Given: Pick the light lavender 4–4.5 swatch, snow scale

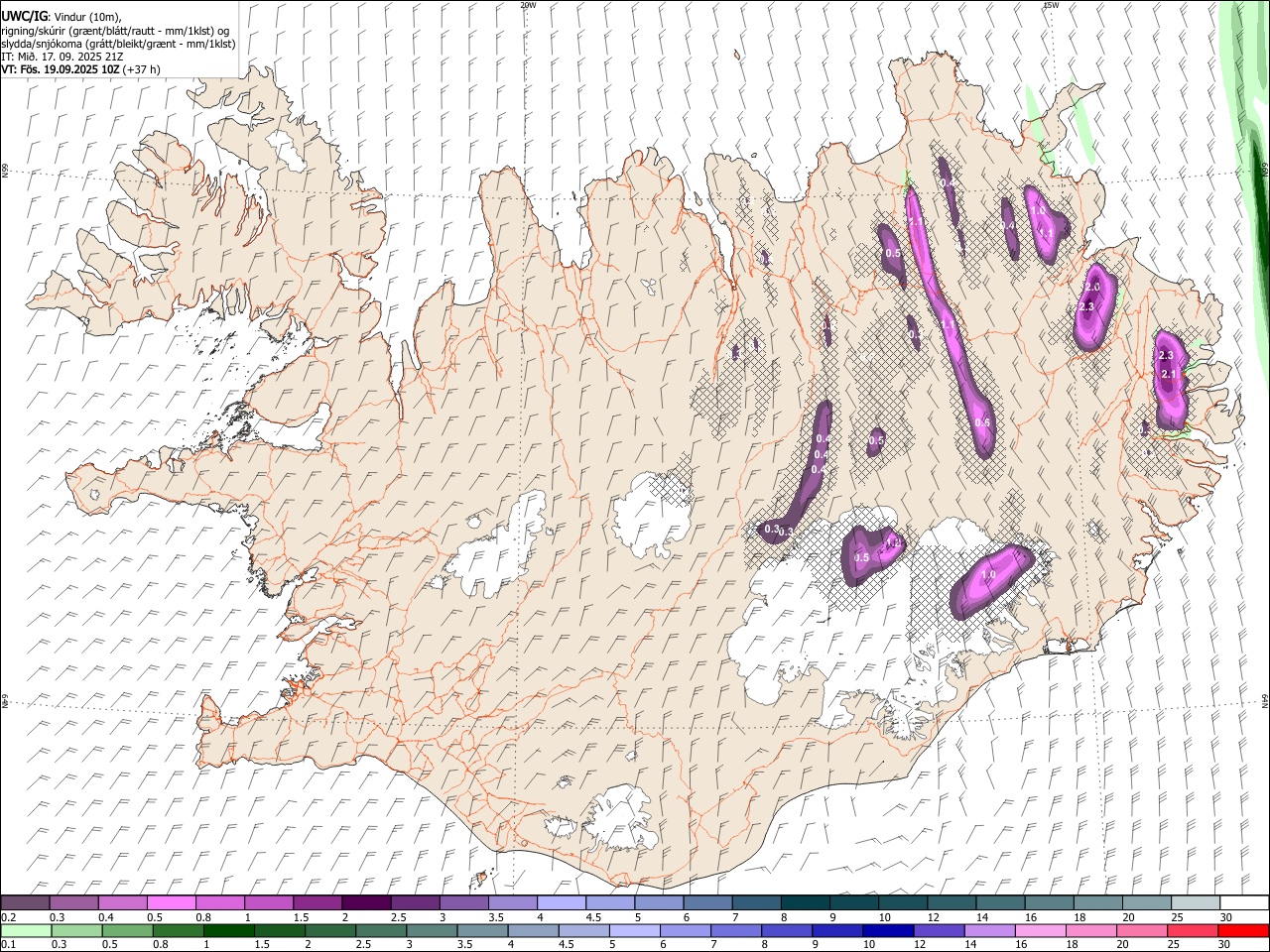Looking at the screenshot, I should (561, 902).
